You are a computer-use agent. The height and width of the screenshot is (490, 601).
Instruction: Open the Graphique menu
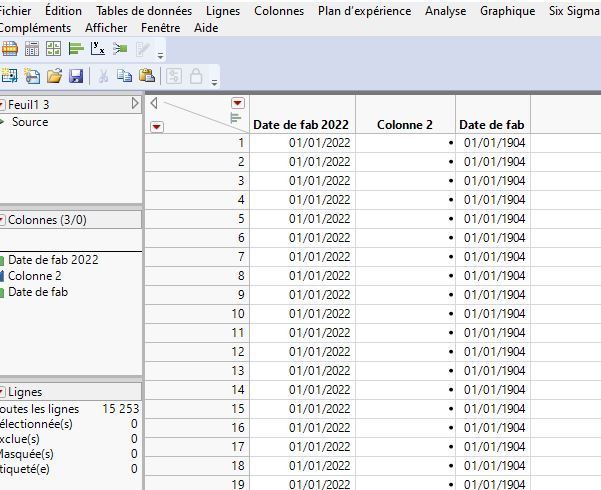507,11
